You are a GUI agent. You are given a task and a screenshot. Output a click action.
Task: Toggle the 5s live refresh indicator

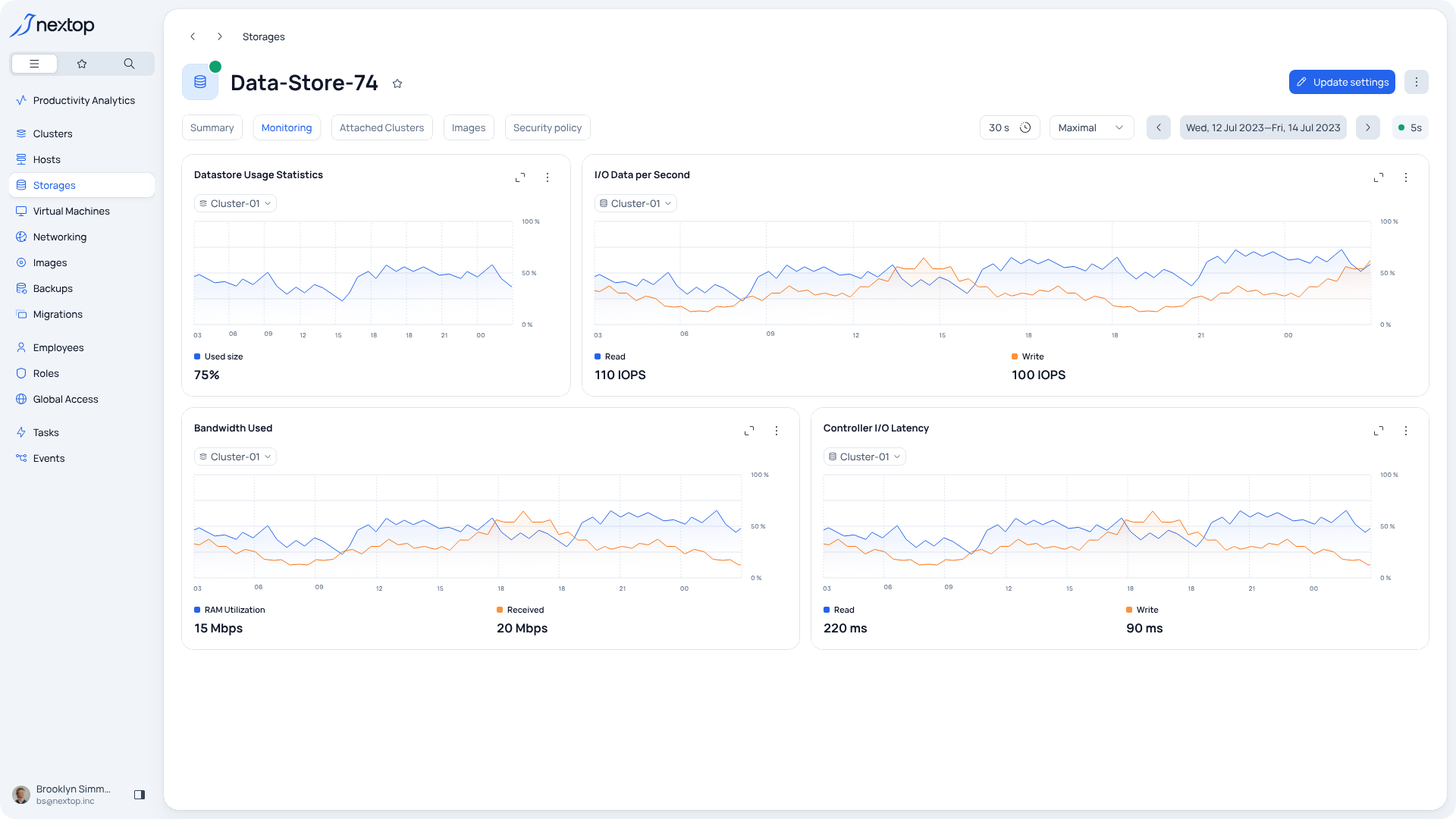pyautogui.click(x=1410, y=127)
